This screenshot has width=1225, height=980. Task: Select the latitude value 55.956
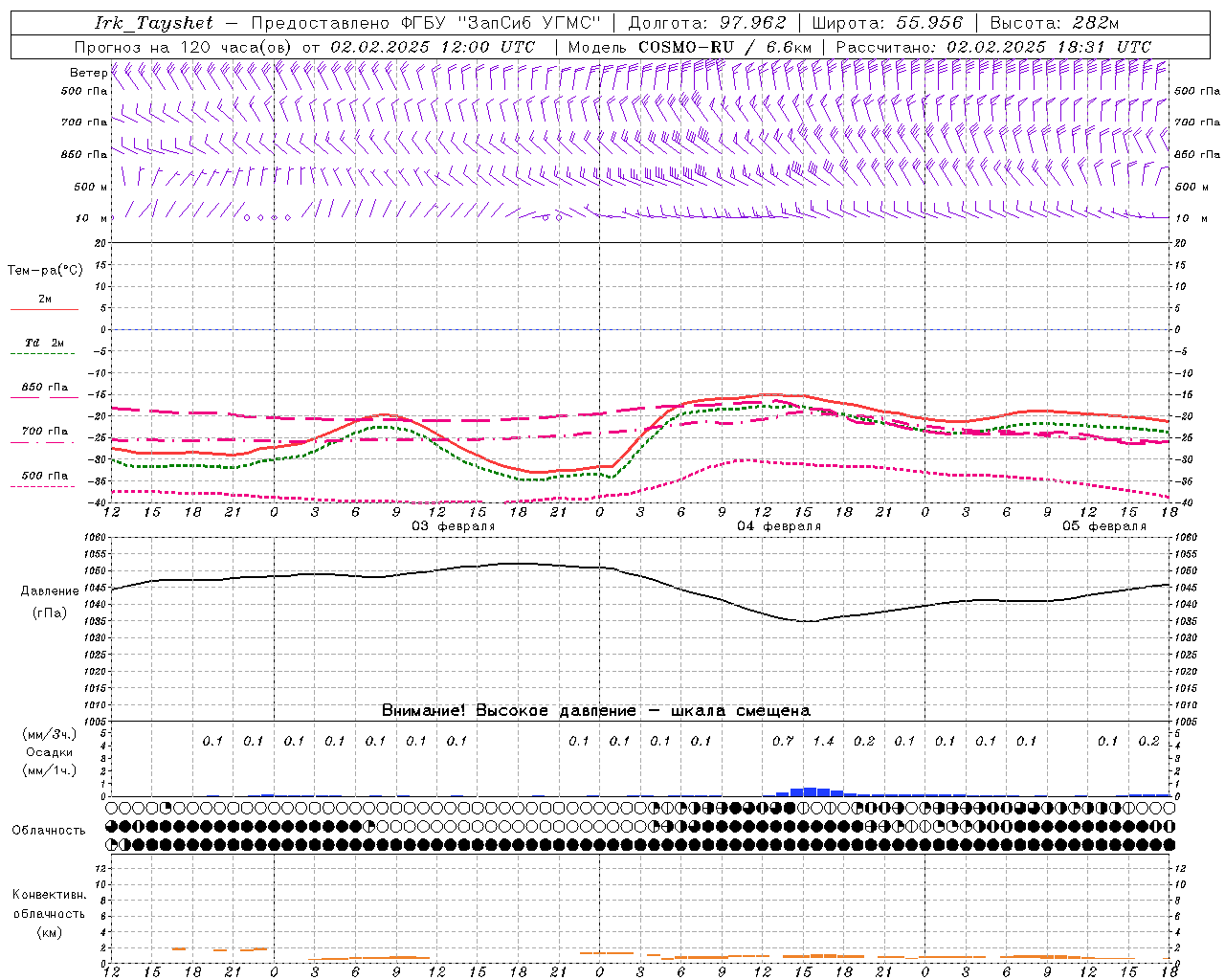point(929,23)
